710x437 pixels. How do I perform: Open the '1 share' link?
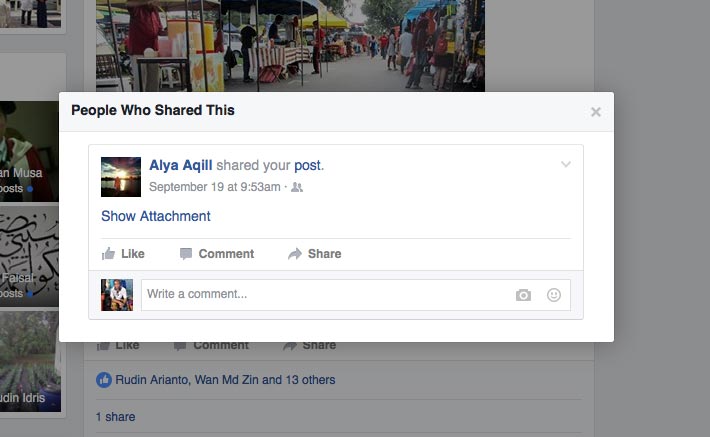[115, 417]
